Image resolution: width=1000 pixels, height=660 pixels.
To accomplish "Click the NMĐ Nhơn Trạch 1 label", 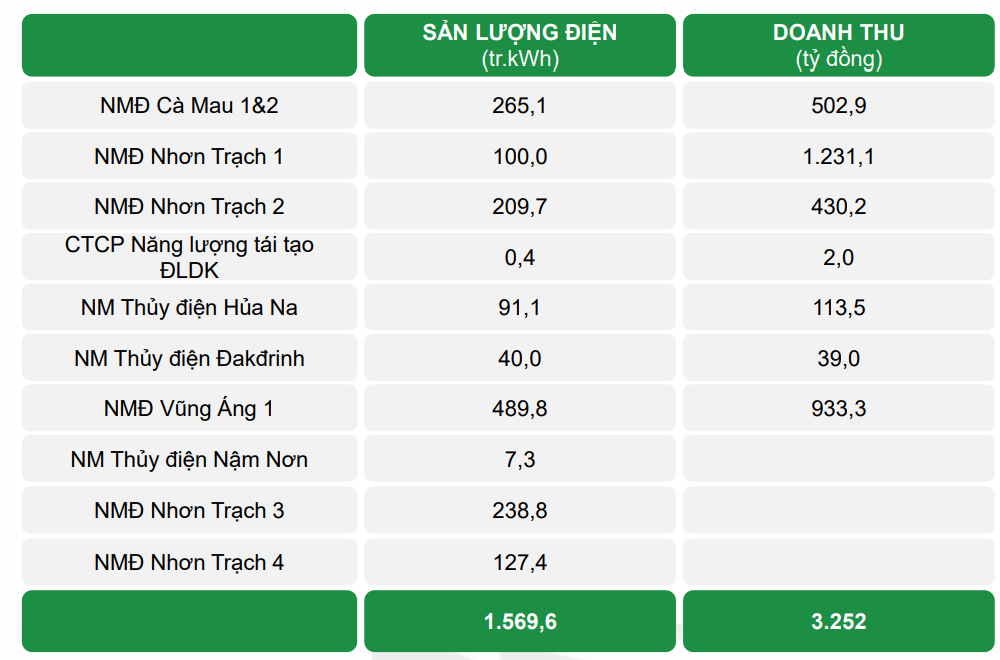I will pos(189,156).
